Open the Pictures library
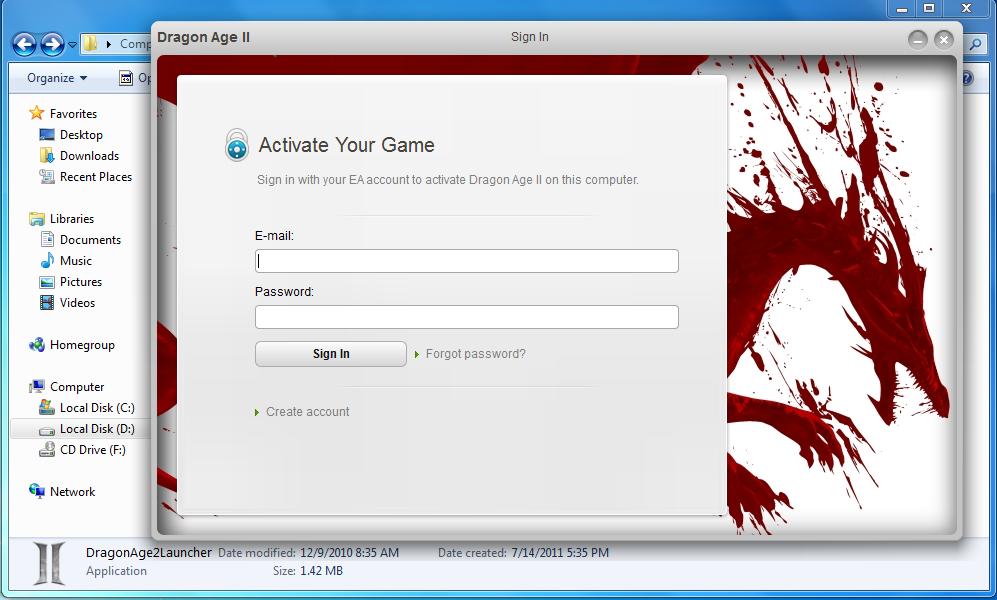Viewport: 997px width, 600px height. click(x=81, y=282)
